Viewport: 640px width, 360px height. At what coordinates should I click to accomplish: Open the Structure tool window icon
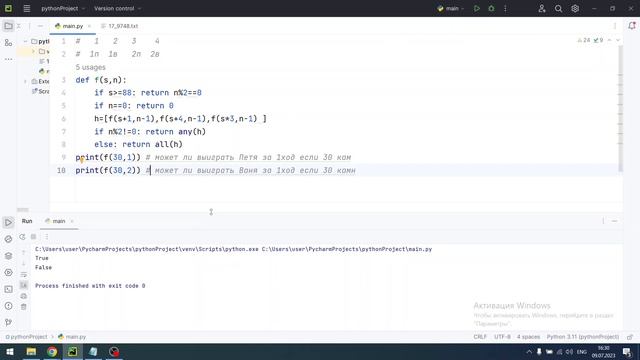(8, 42)
